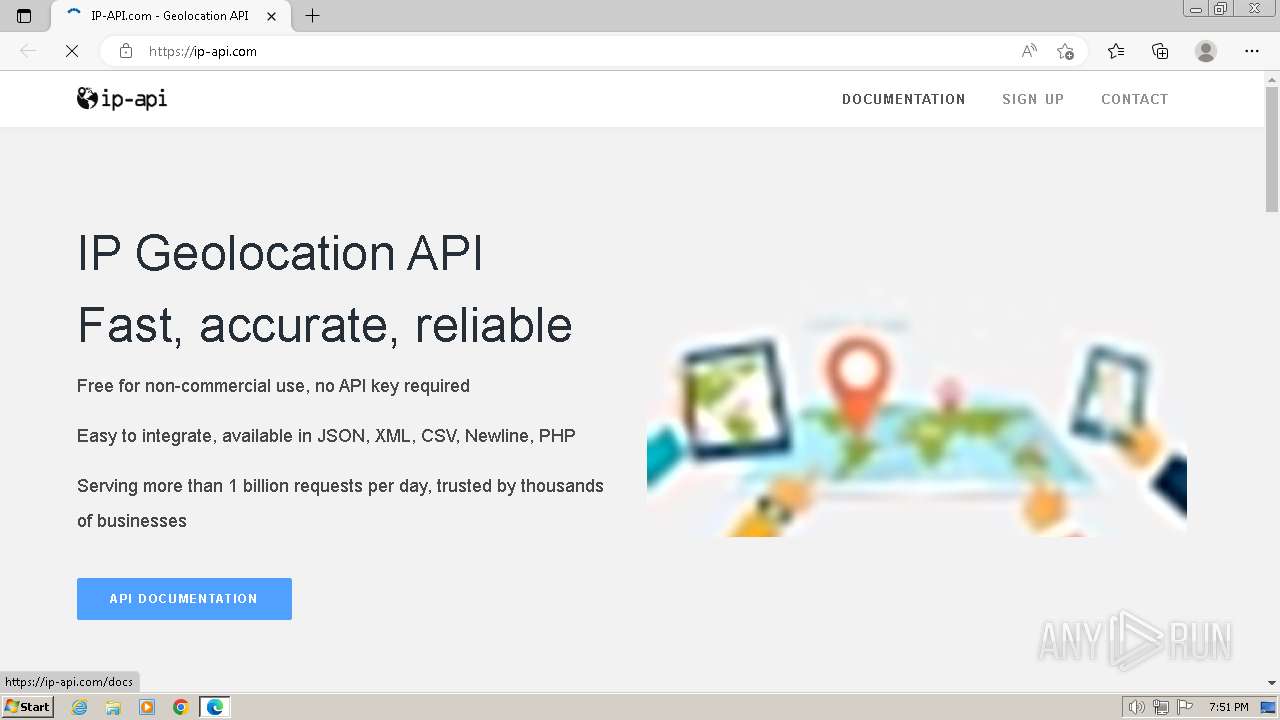Click the scrollbar up arrow
This screenshot has height=720, width=1280.
point(1272,78)
